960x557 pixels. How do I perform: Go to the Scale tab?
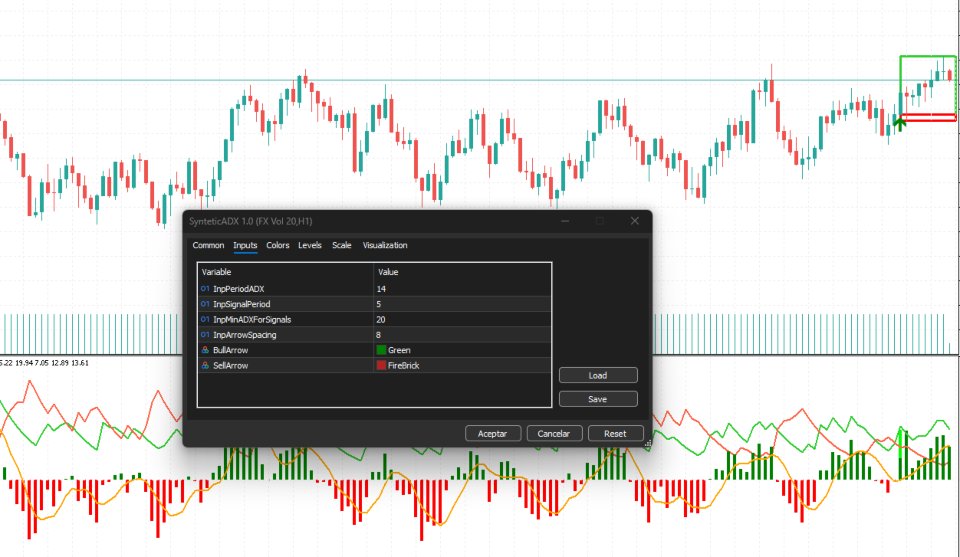pos(342,245)
